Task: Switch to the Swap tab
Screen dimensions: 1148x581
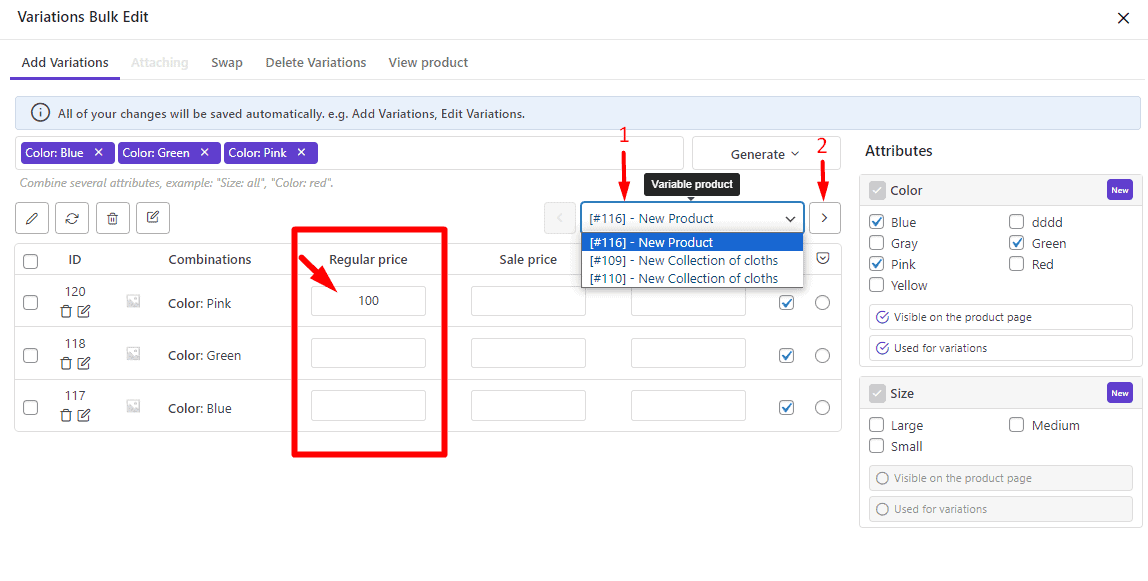Action: [x=227, y=62]
